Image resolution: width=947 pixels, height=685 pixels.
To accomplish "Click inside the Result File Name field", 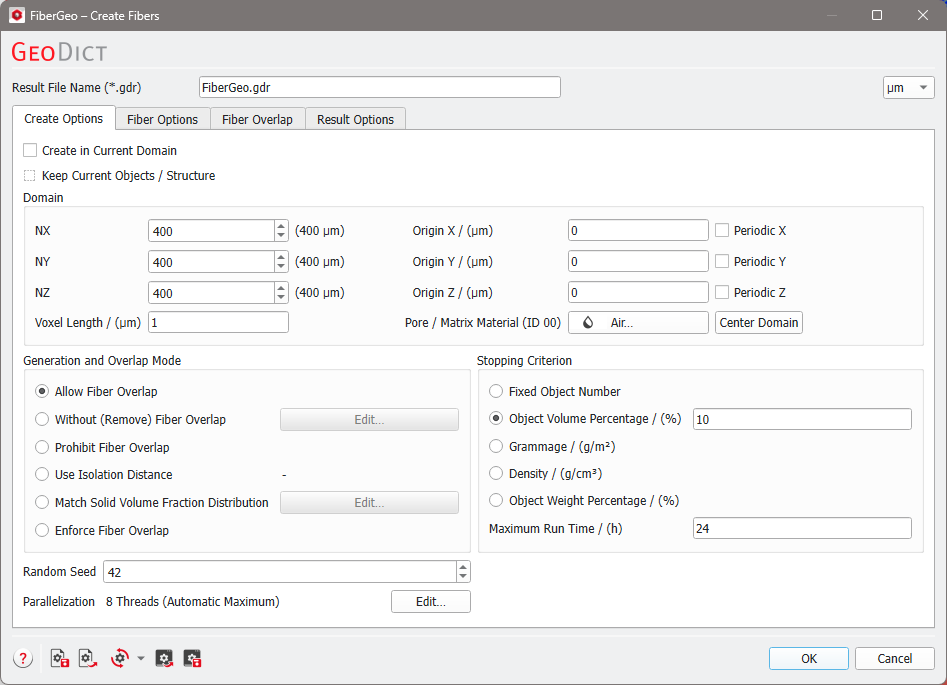I will point(379,87).
